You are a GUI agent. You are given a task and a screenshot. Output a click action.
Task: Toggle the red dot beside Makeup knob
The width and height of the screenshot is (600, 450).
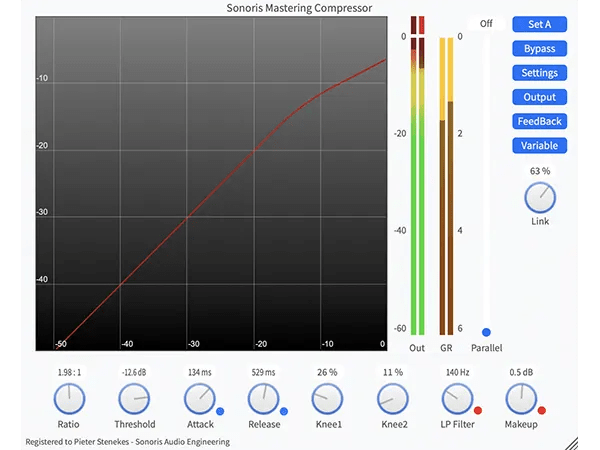542,411
